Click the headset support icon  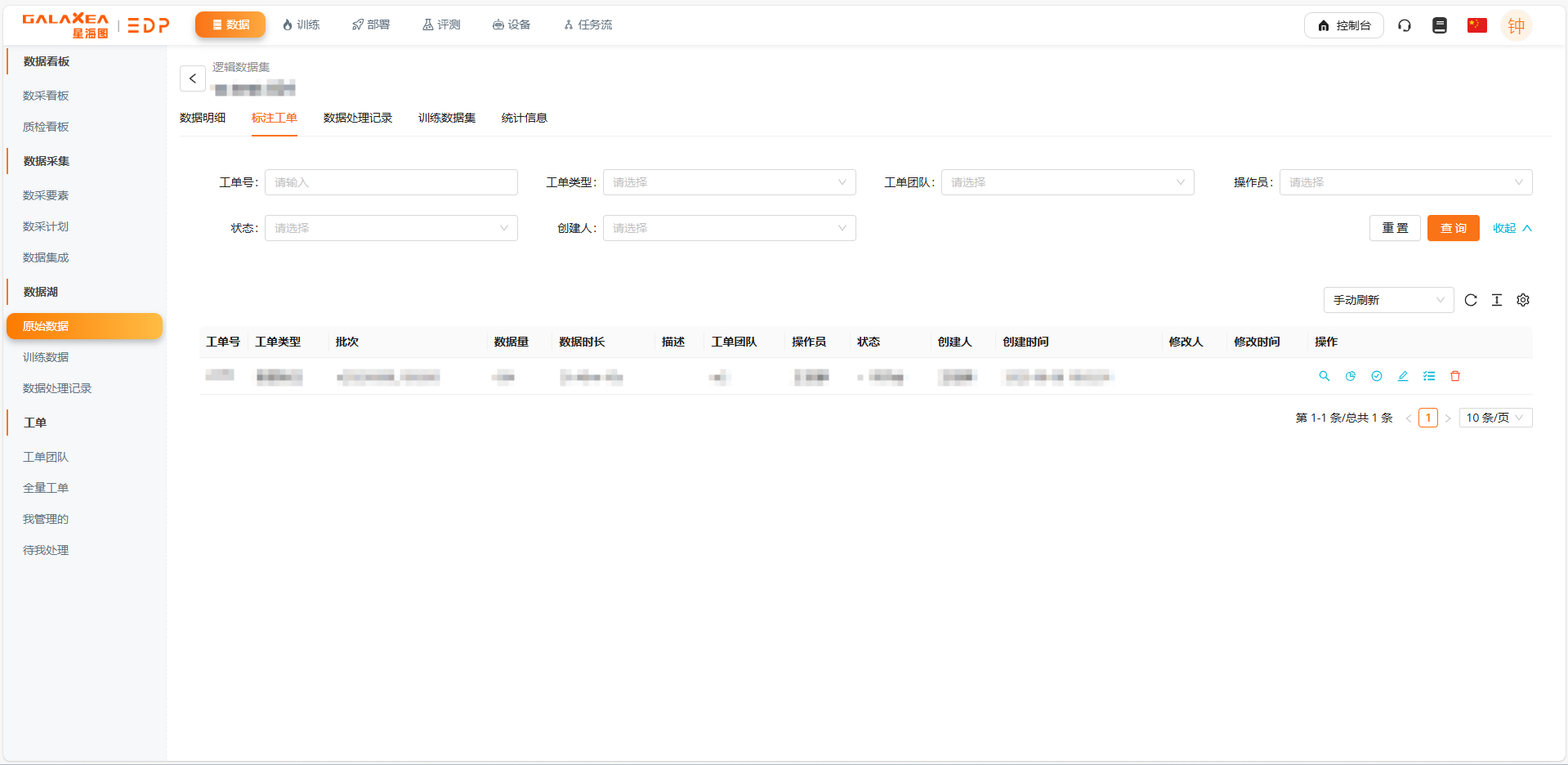pos(1405,25)
